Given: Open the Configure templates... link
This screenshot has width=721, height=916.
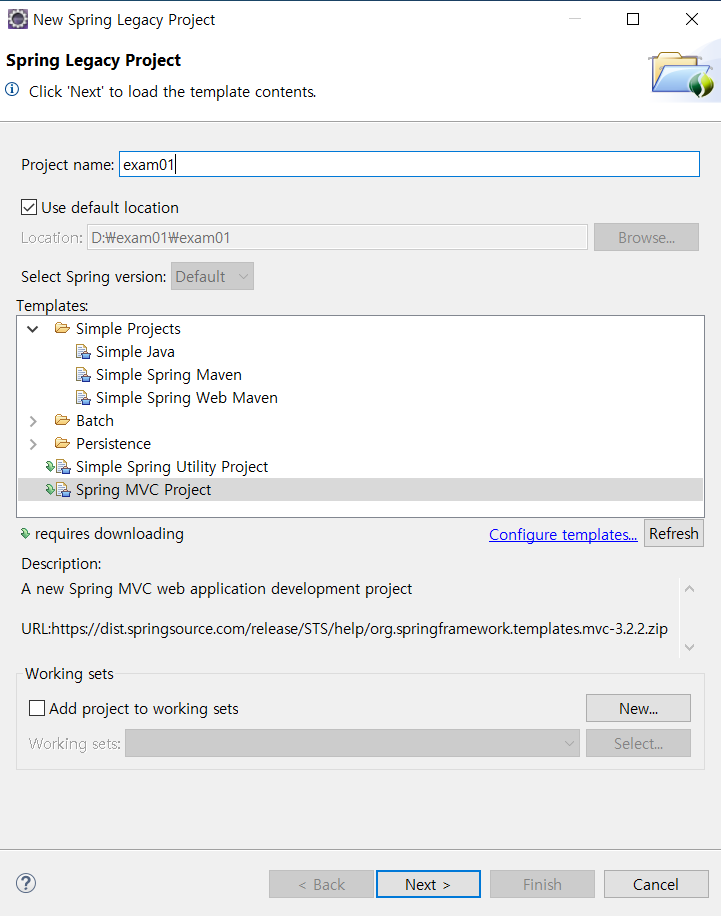Looking at the screenshot, I should click(x=563, y=535).
